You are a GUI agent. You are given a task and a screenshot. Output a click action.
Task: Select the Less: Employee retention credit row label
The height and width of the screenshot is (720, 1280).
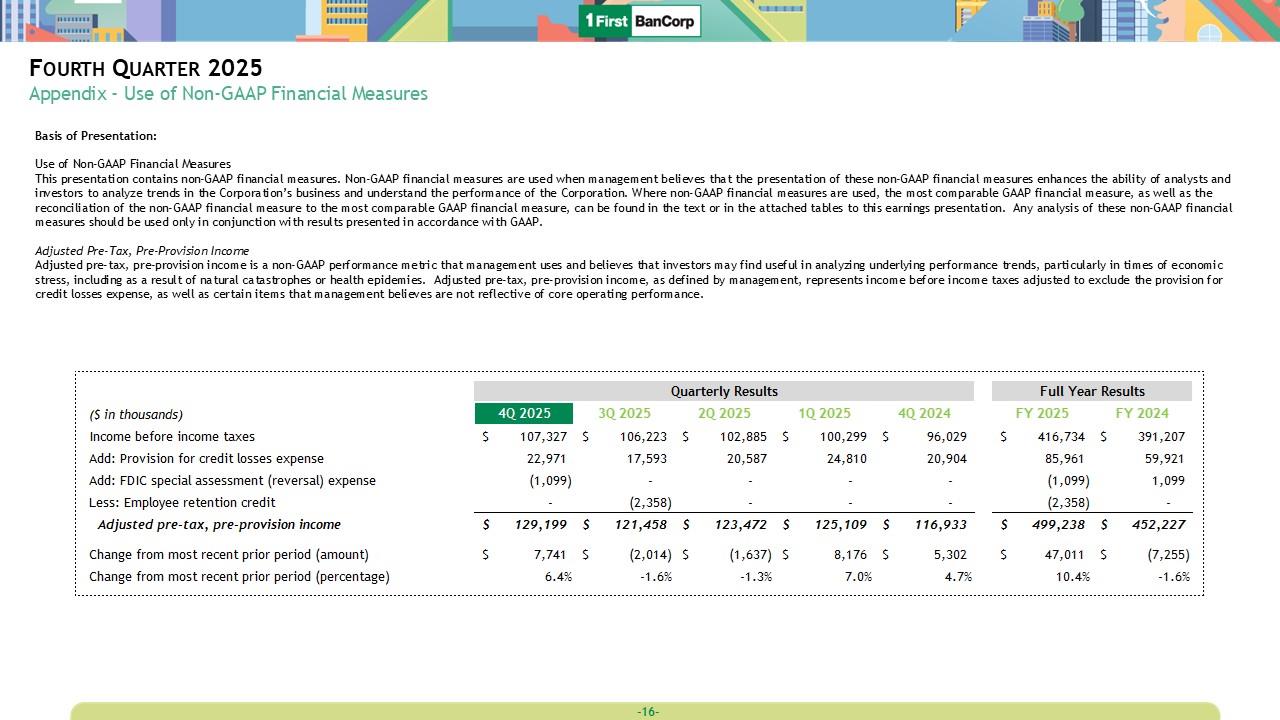pos(182,503)
